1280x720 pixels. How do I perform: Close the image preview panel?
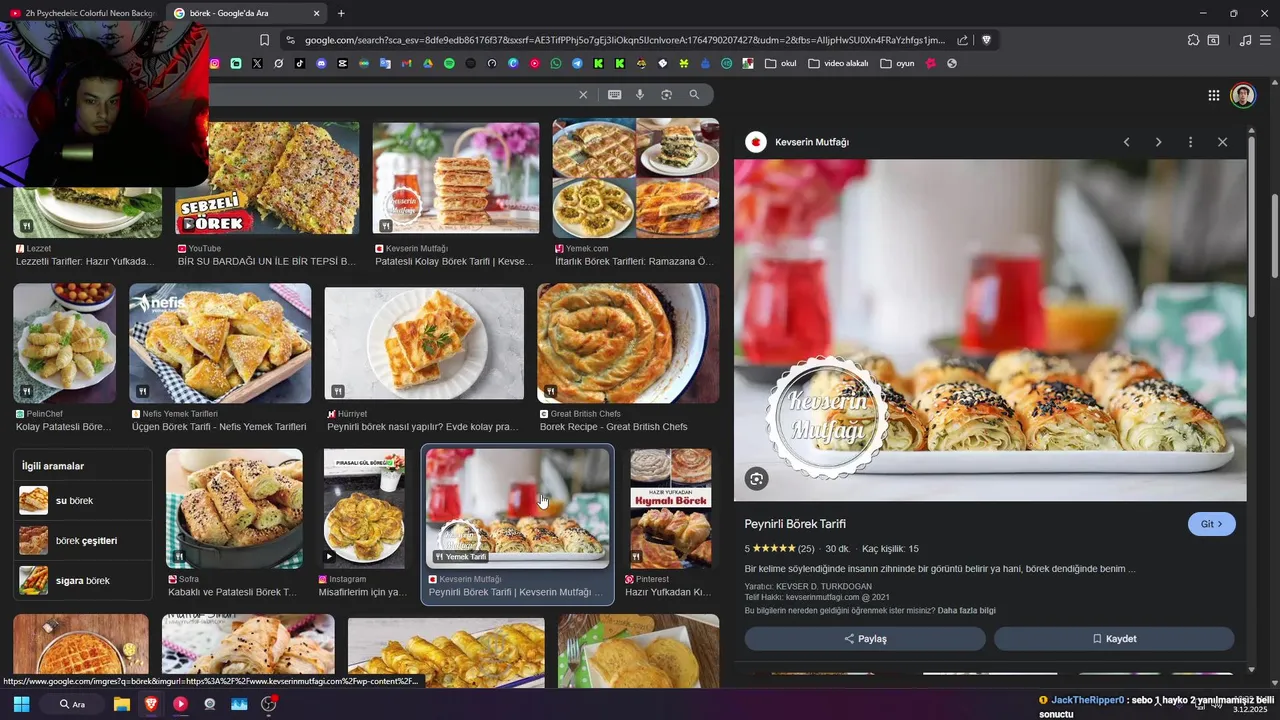tap(1222, 142)
